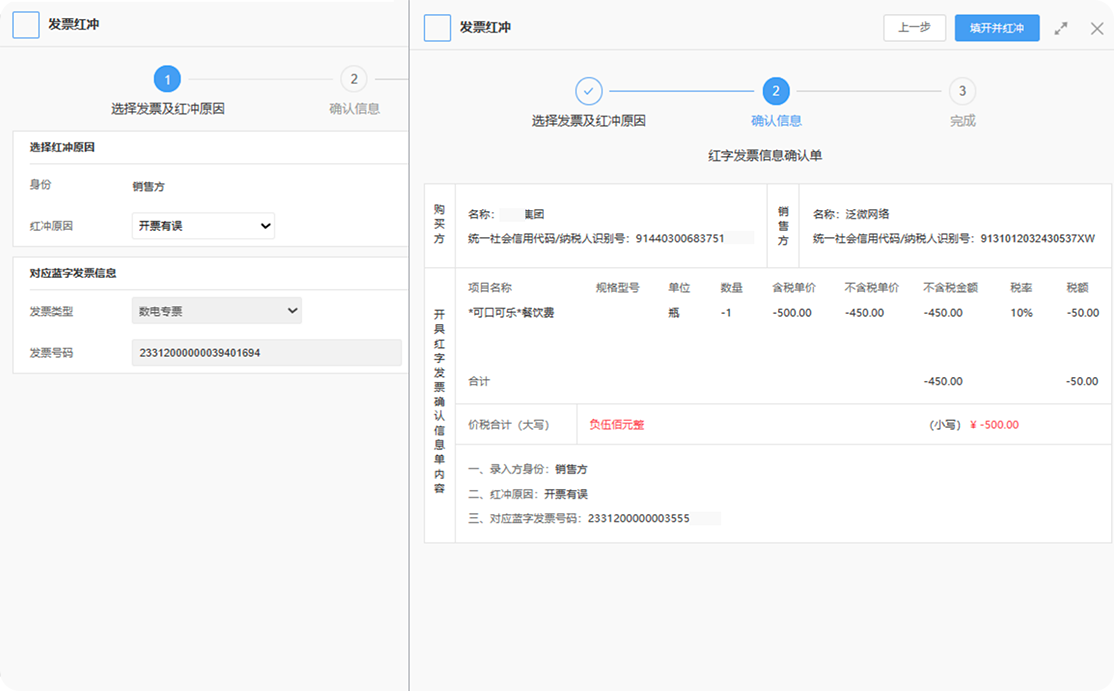Click the 填开并红冲 button
The height and width of the screenshot is (691, 1114).
(996, 28)
